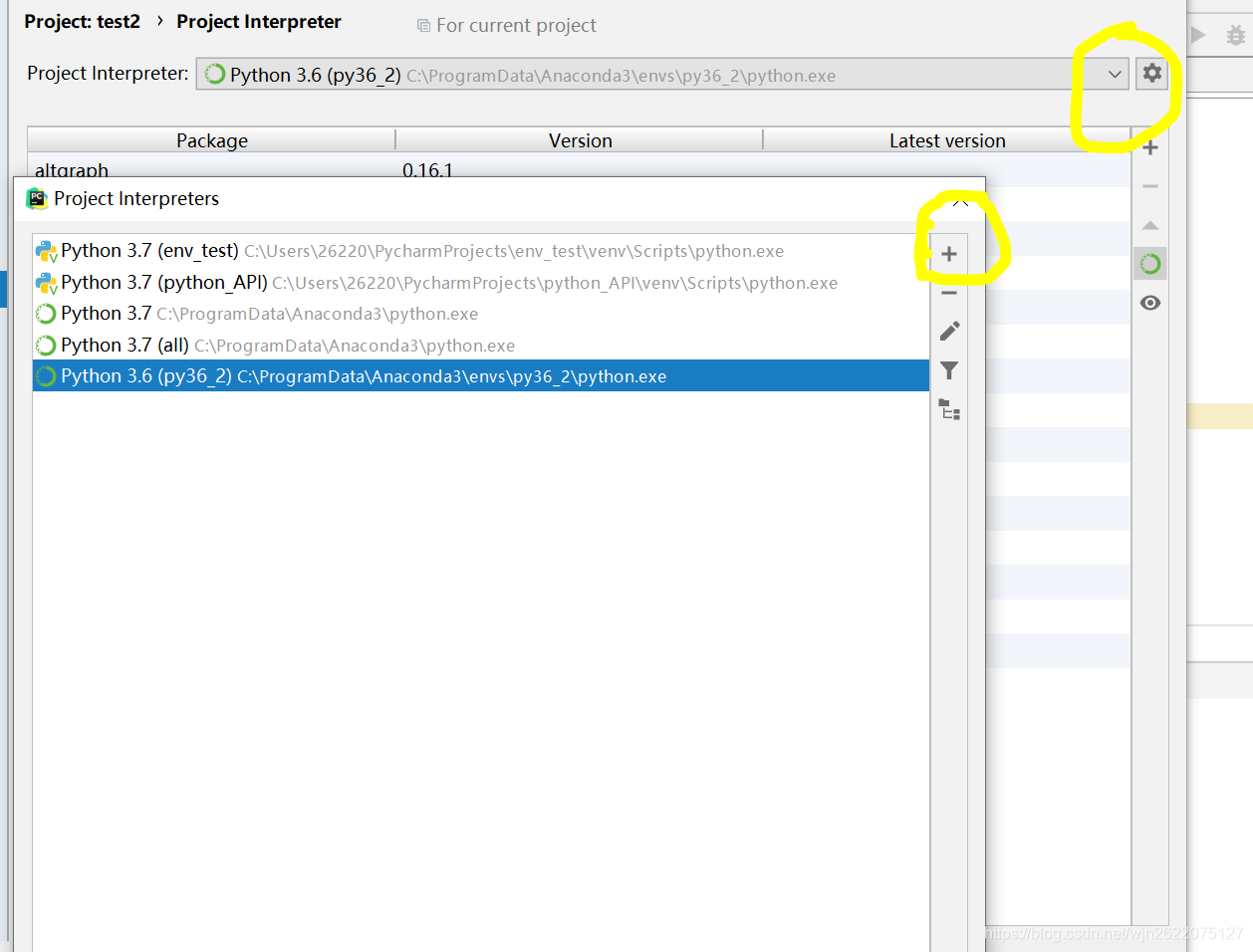The width and height of the screenshot is (1253, 952).
Task: Upgrade package with the up arrow icon
Action: click(1150, 225)
